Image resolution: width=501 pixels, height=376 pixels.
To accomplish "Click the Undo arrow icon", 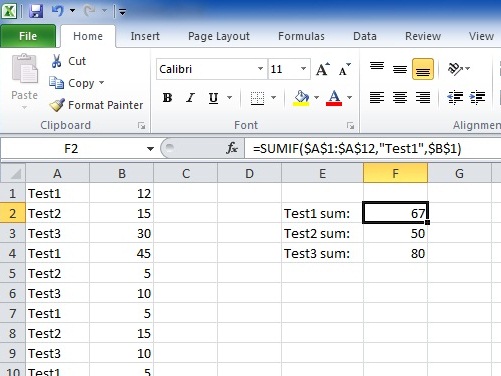I will tap(57, 11).
